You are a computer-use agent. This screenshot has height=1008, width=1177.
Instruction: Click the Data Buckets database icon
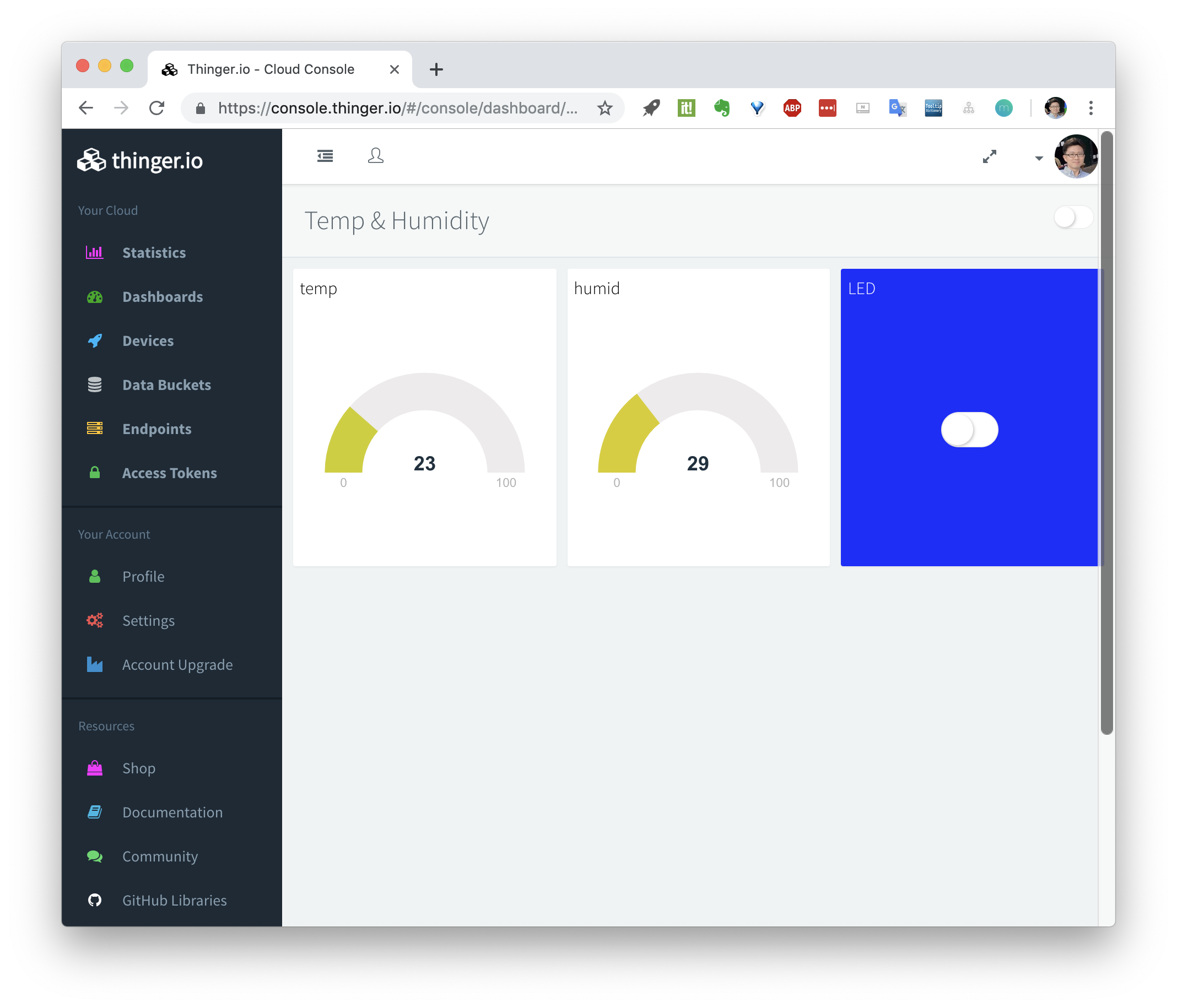94,384
